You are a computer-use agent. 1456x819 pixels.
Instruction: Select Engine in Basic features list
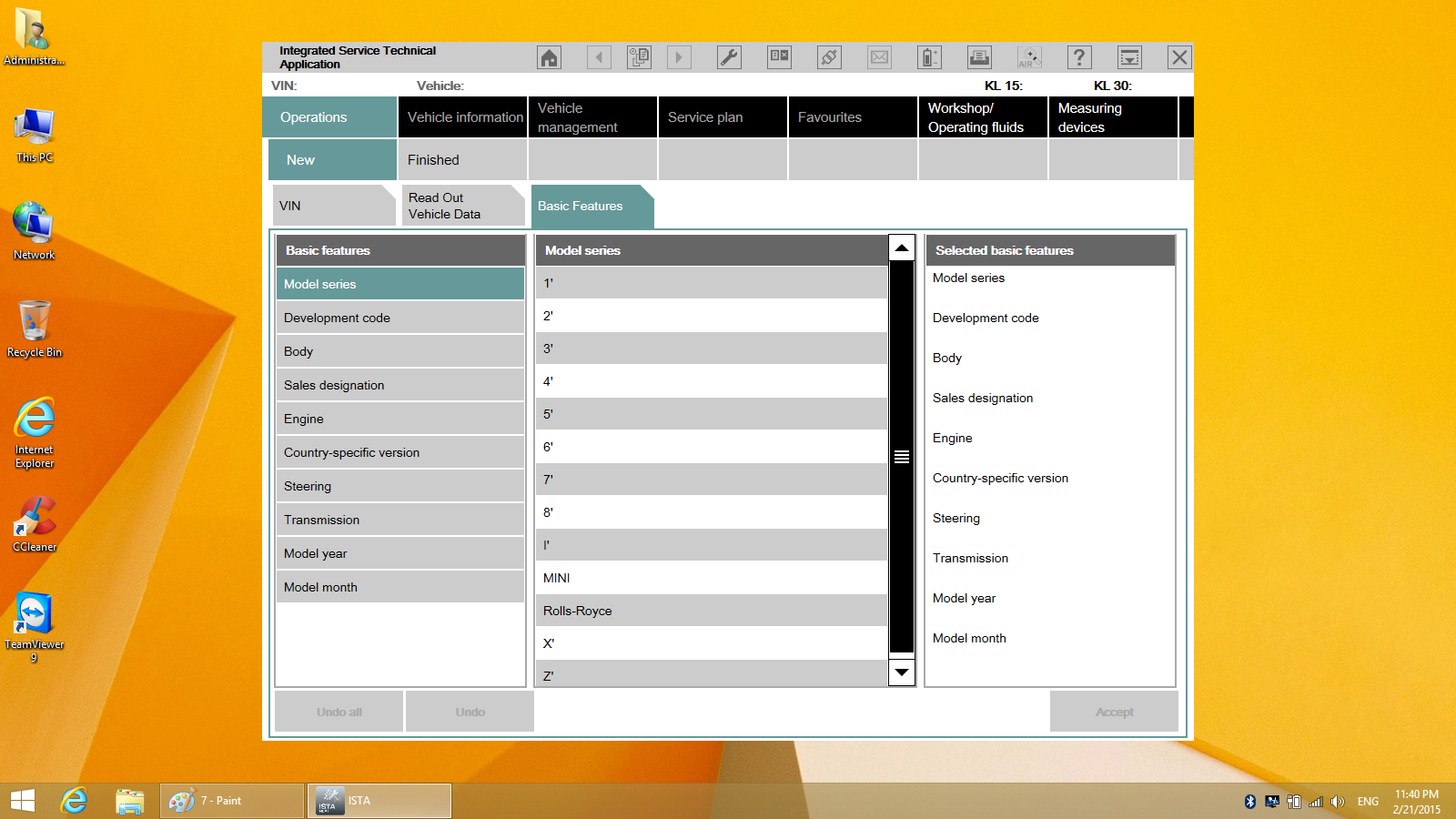click(x=400, y=419)
